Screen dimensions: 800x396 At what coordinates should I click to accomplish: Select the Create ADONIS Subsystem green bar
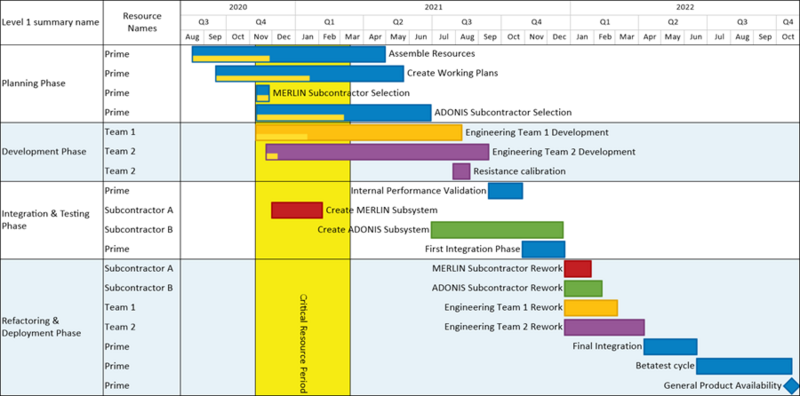coord(497,230)
